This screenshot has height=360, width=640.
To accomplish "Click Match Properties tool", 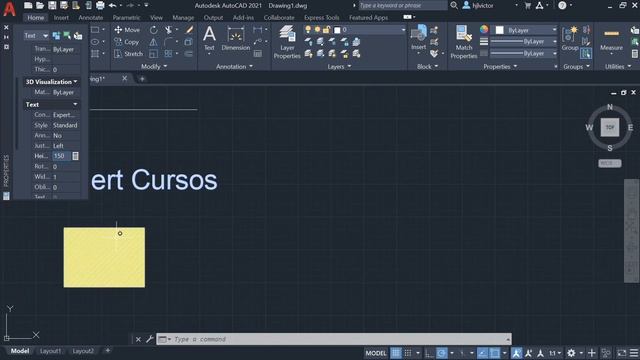I will coord(464,42).
